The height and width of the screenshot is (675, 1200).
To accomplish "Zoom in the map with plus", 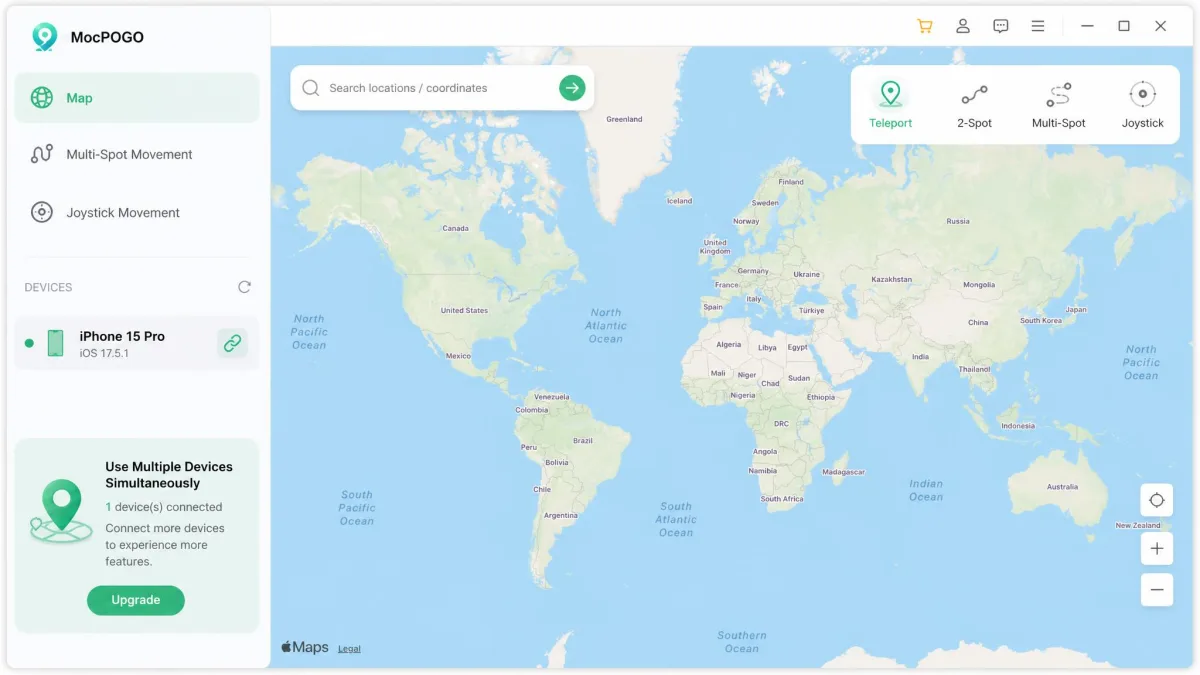I will click(1157, 548).
